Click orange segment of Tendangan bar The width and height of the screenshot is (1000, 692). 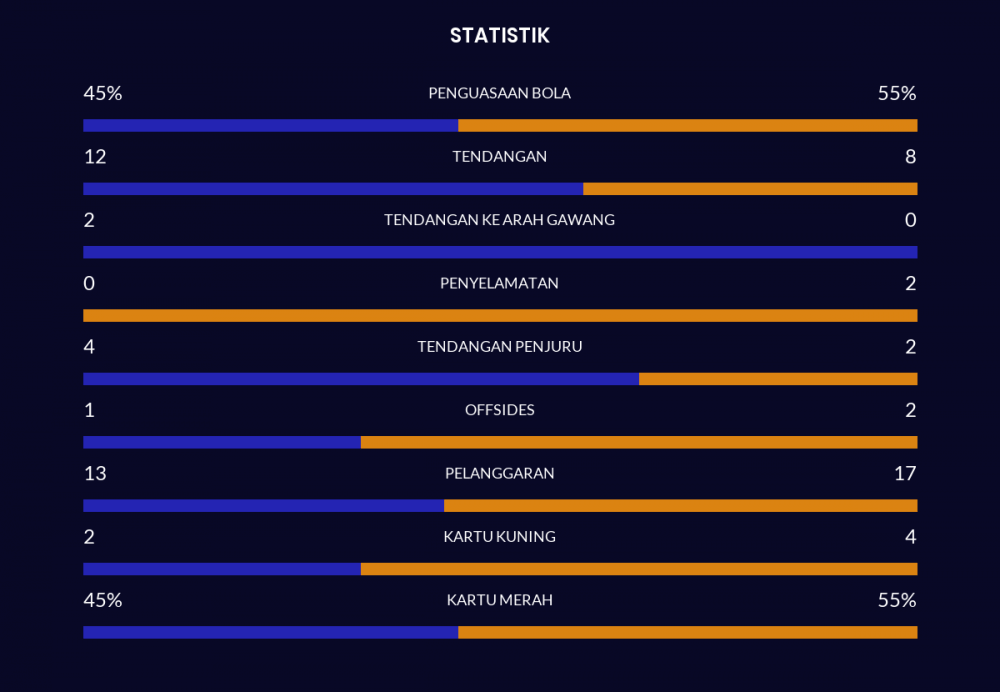(750, 189)
